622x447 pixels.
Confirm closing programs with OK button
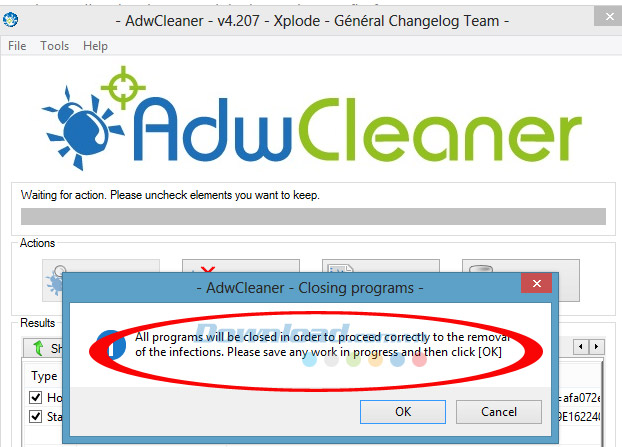pos(403,412)
